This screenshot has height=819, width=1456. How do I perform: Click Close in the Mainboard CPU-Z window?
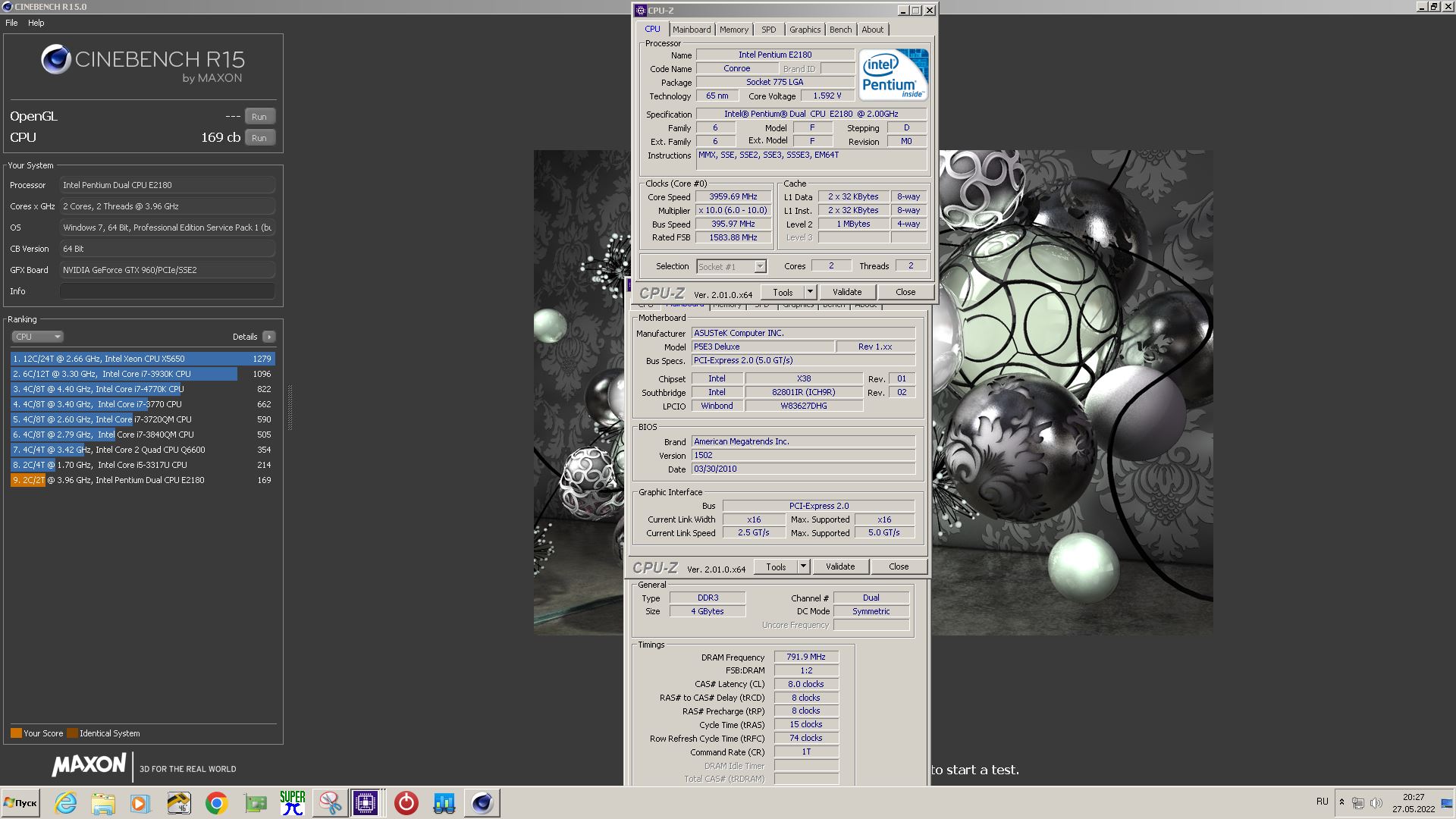point(899,566)
